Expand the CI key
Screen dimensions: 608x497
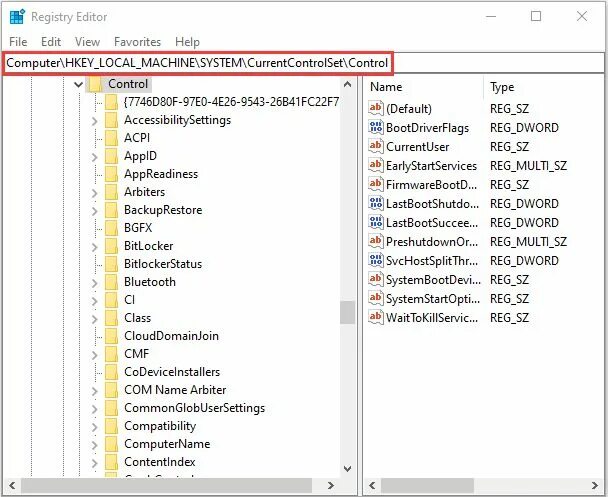[95, 301]
